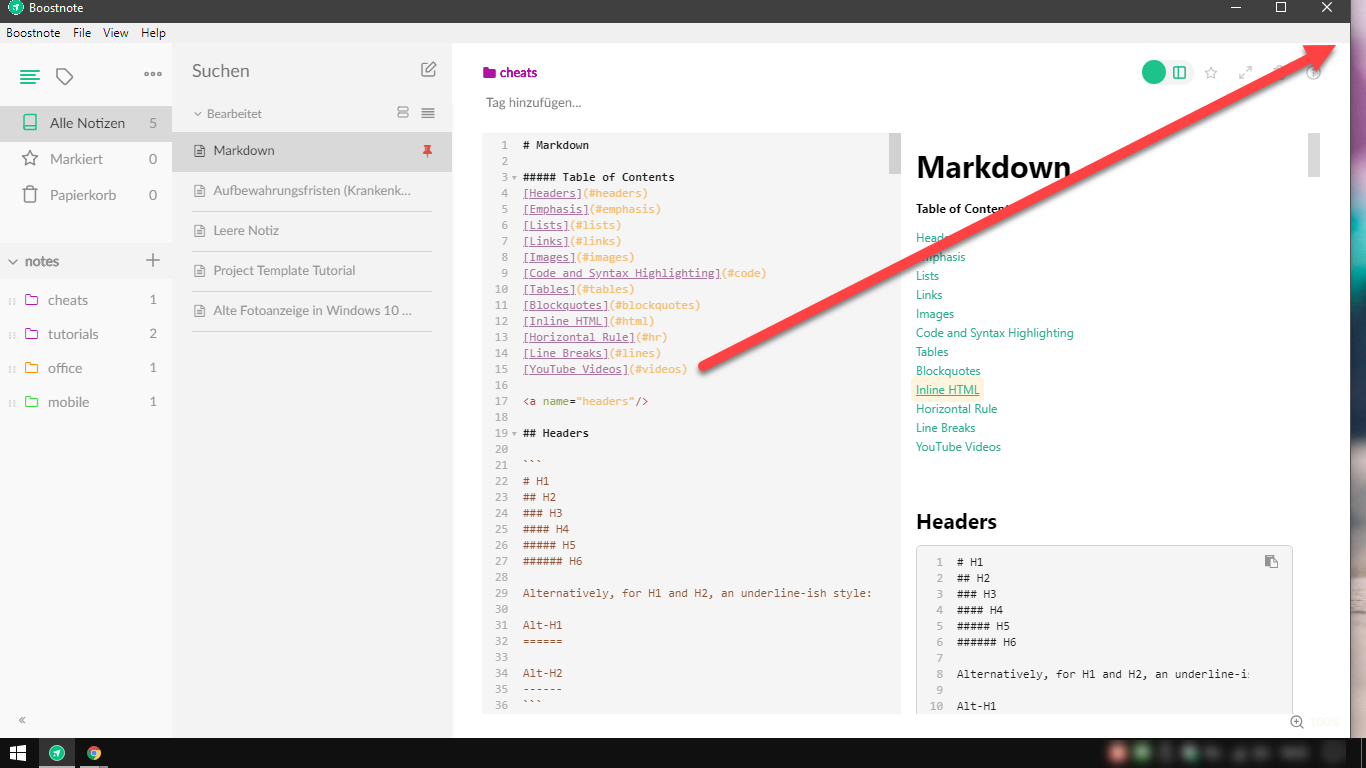This screenshot has height=768, width=1366.
Task: Select the tag view icon in sidebar
Action: click(x=62, y=75)
